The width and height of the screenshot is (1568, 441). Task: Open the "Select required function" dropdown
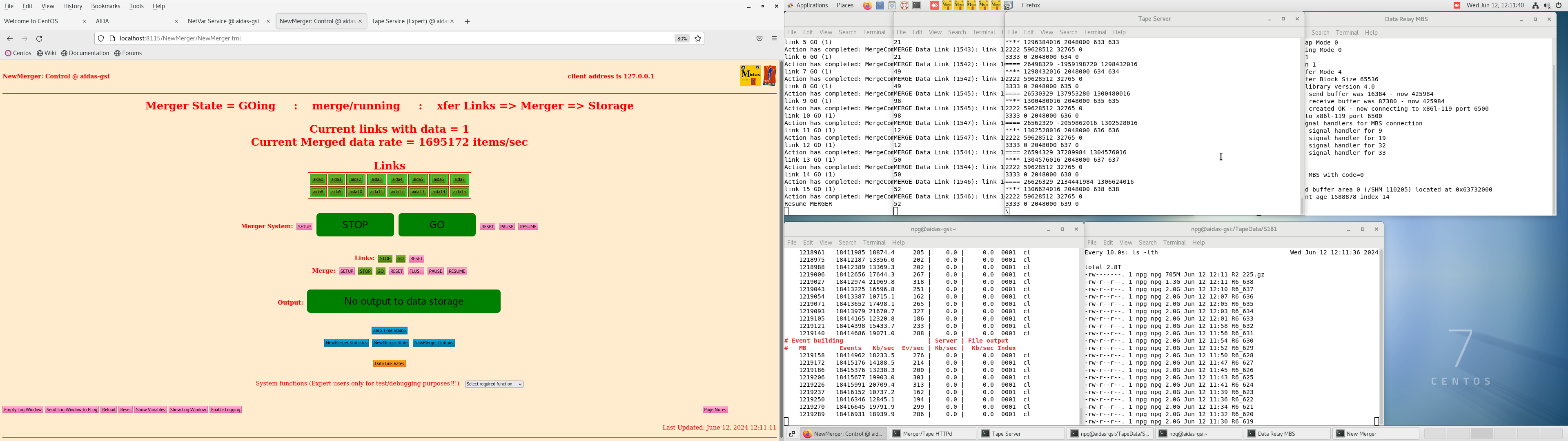[494, 384]
